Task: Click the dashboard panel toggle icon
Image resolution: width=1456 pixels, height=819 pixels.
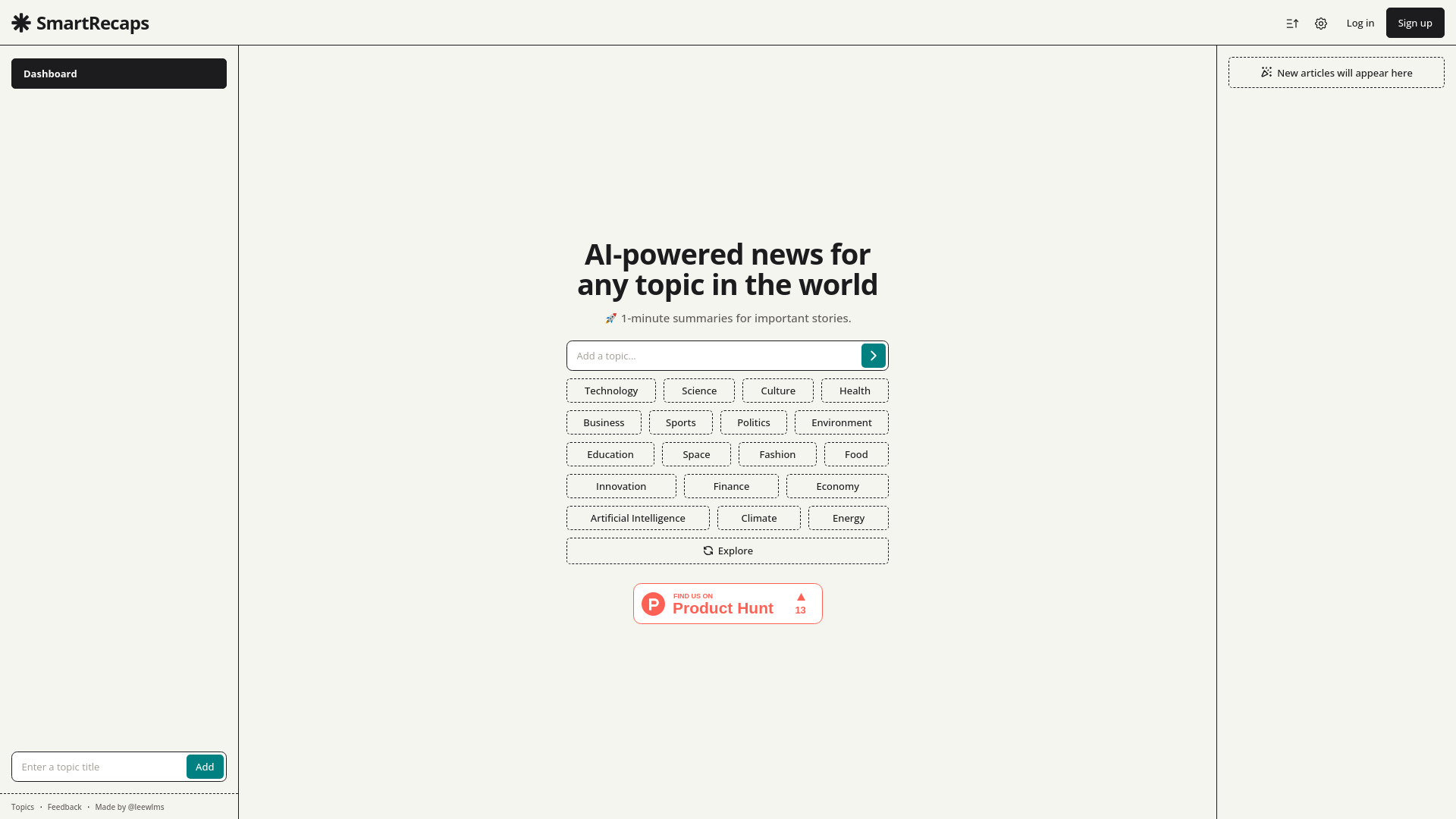Action: click(1293, 22)
